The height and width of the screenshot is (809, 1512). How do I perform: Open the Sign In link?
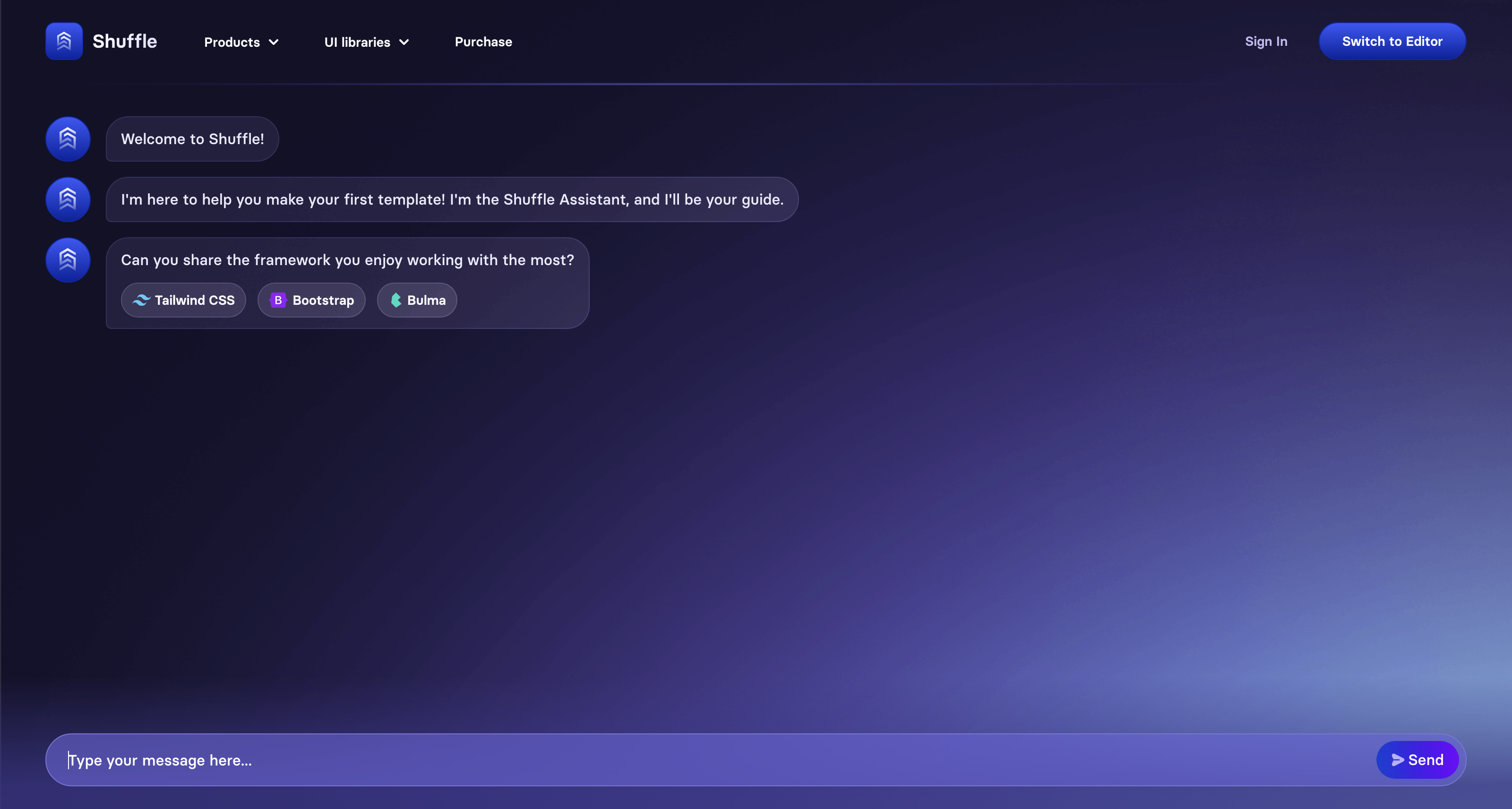tap(1266, 41)
